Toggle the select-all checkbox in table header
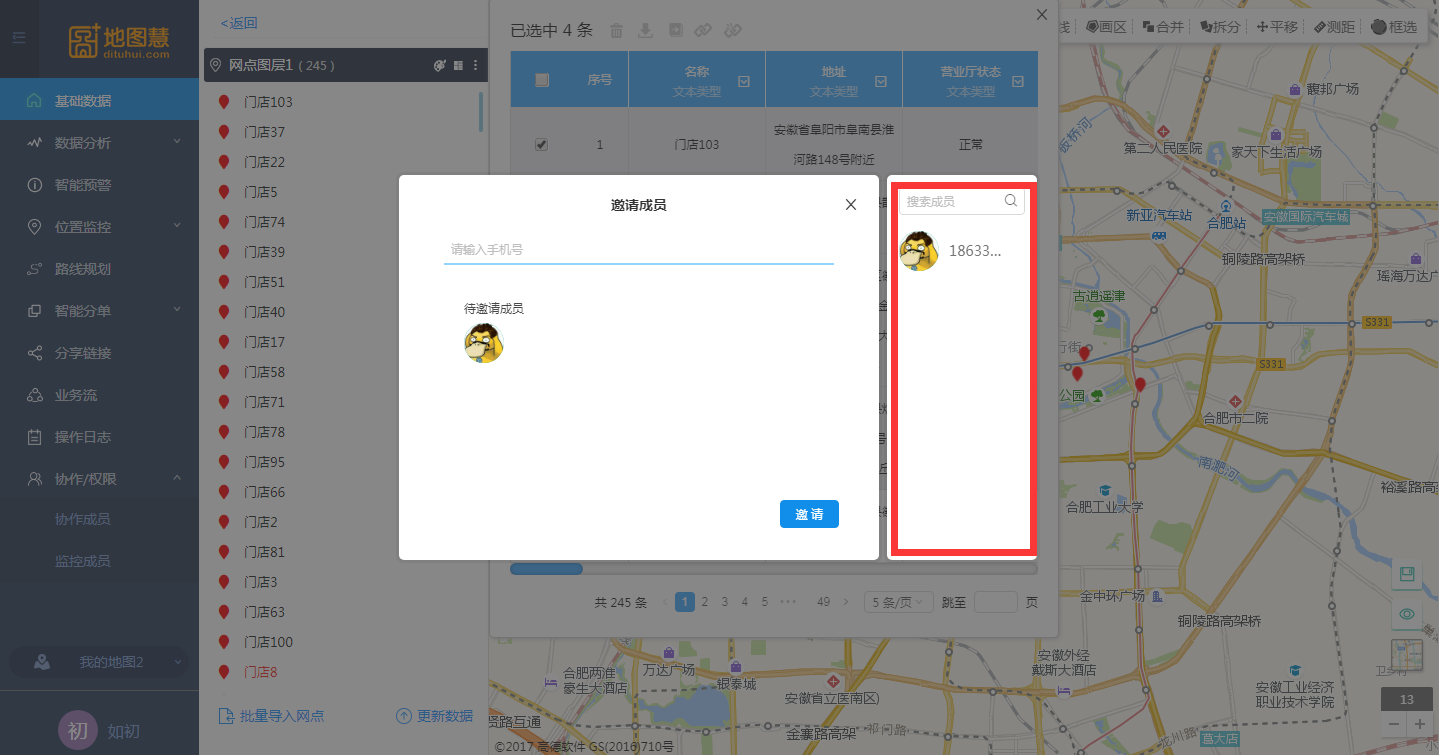Viewport: 1439px width, 755px height. (542, 80)
